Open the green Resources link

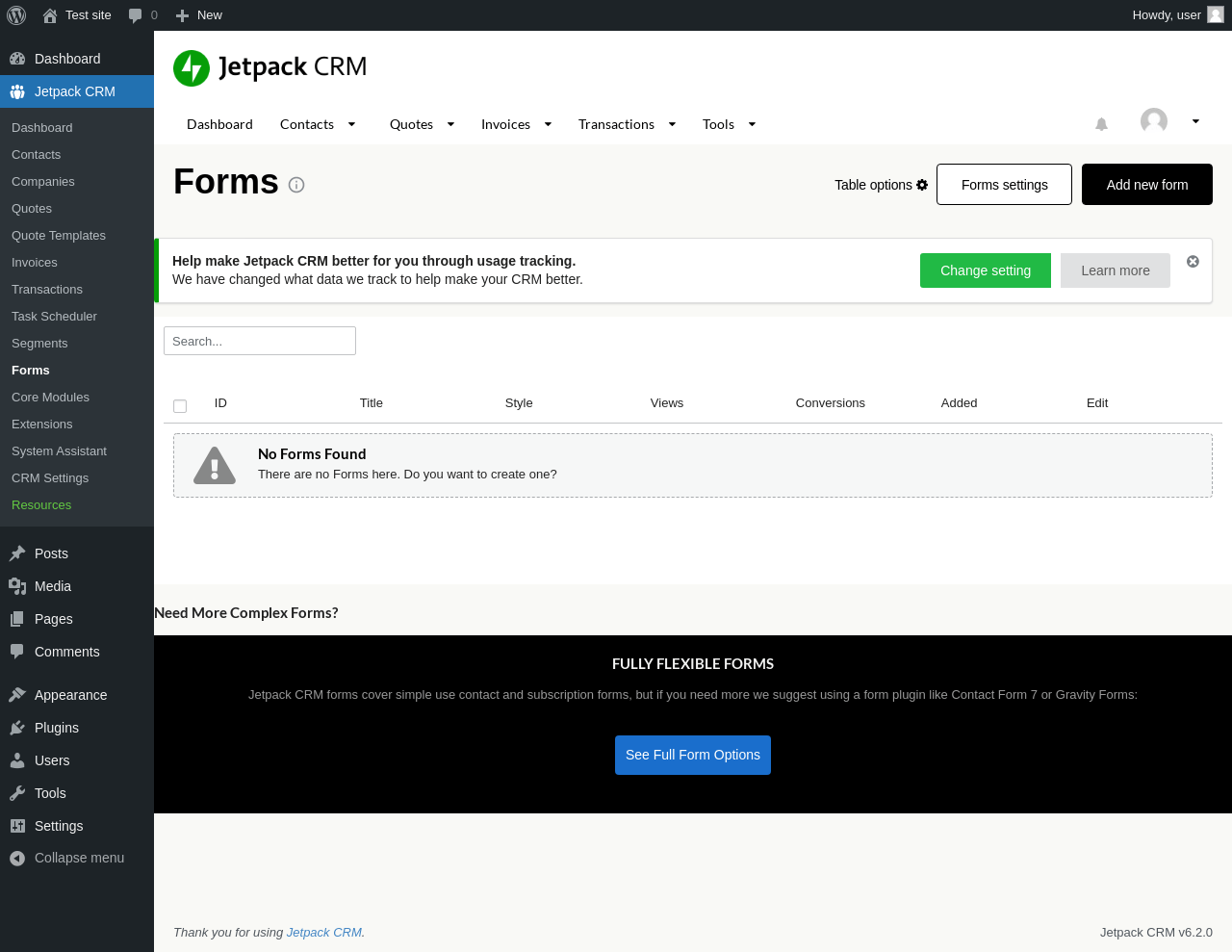pos(41,505)
